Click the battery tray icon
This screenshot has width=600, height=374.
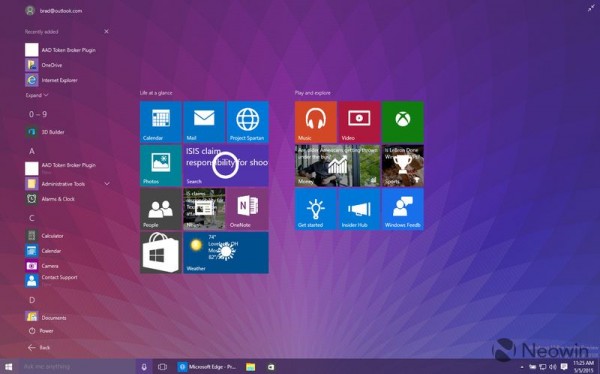532,367
